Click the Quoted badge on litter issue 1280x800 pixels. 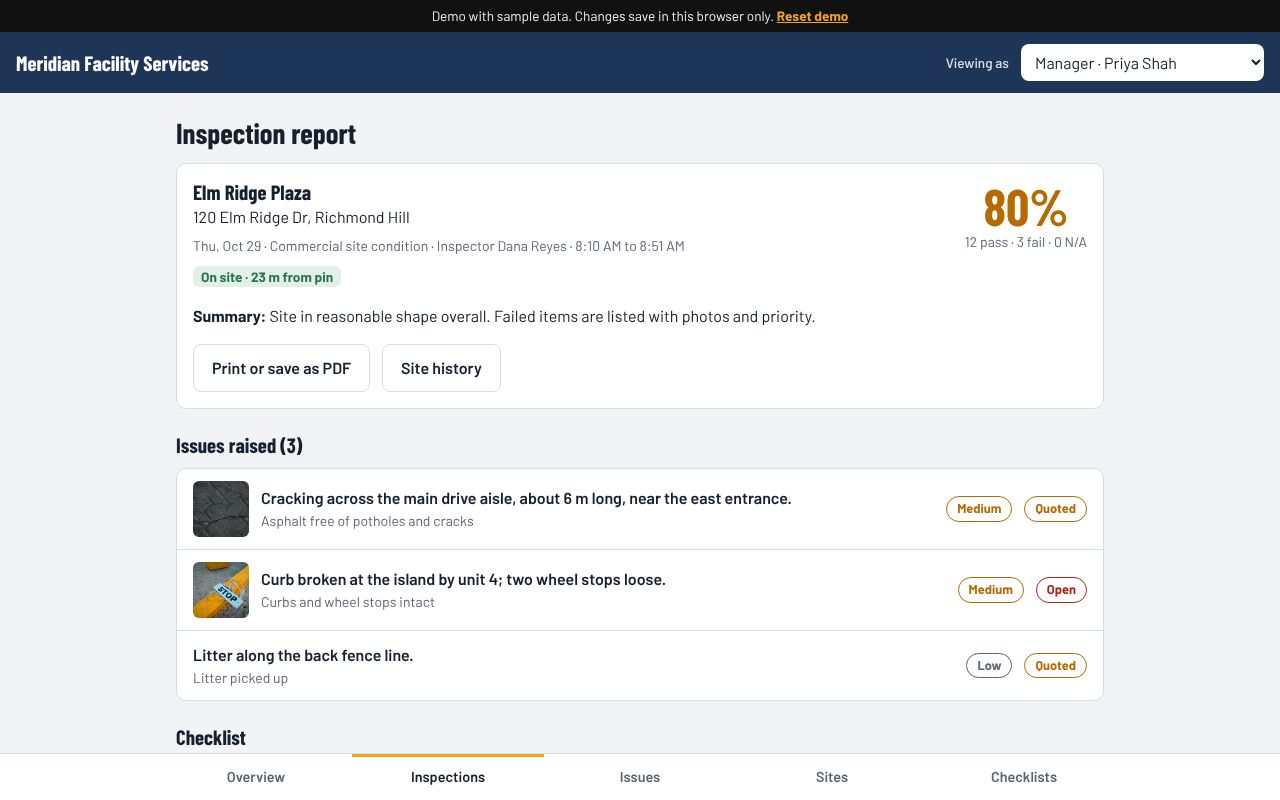[x=1055, y=666]
